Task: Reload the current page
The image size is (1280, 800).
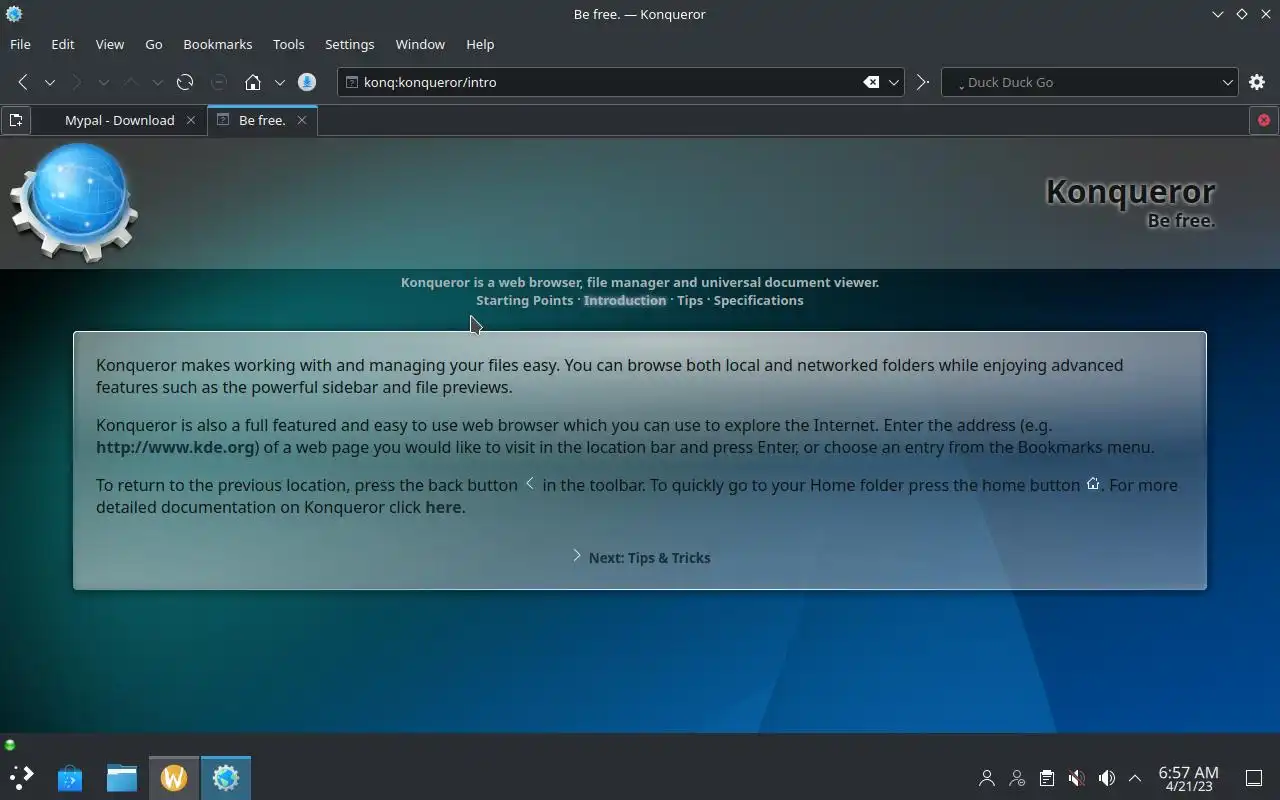Action: point(185,82)
